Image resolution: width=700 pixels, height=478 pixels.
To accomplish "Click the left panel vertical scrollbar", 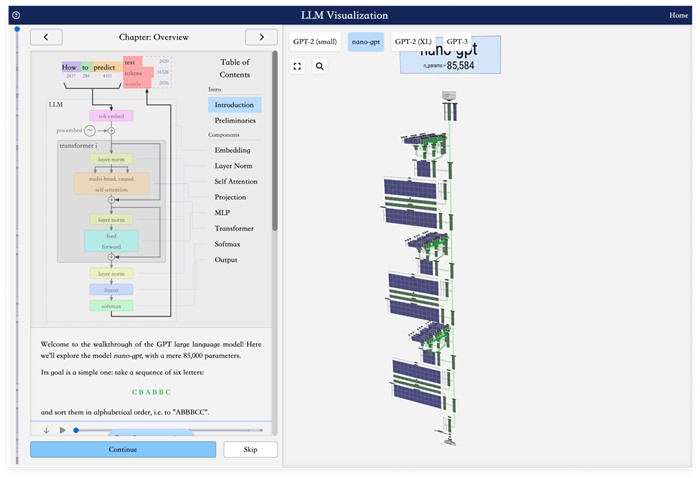I will (275, 141).
